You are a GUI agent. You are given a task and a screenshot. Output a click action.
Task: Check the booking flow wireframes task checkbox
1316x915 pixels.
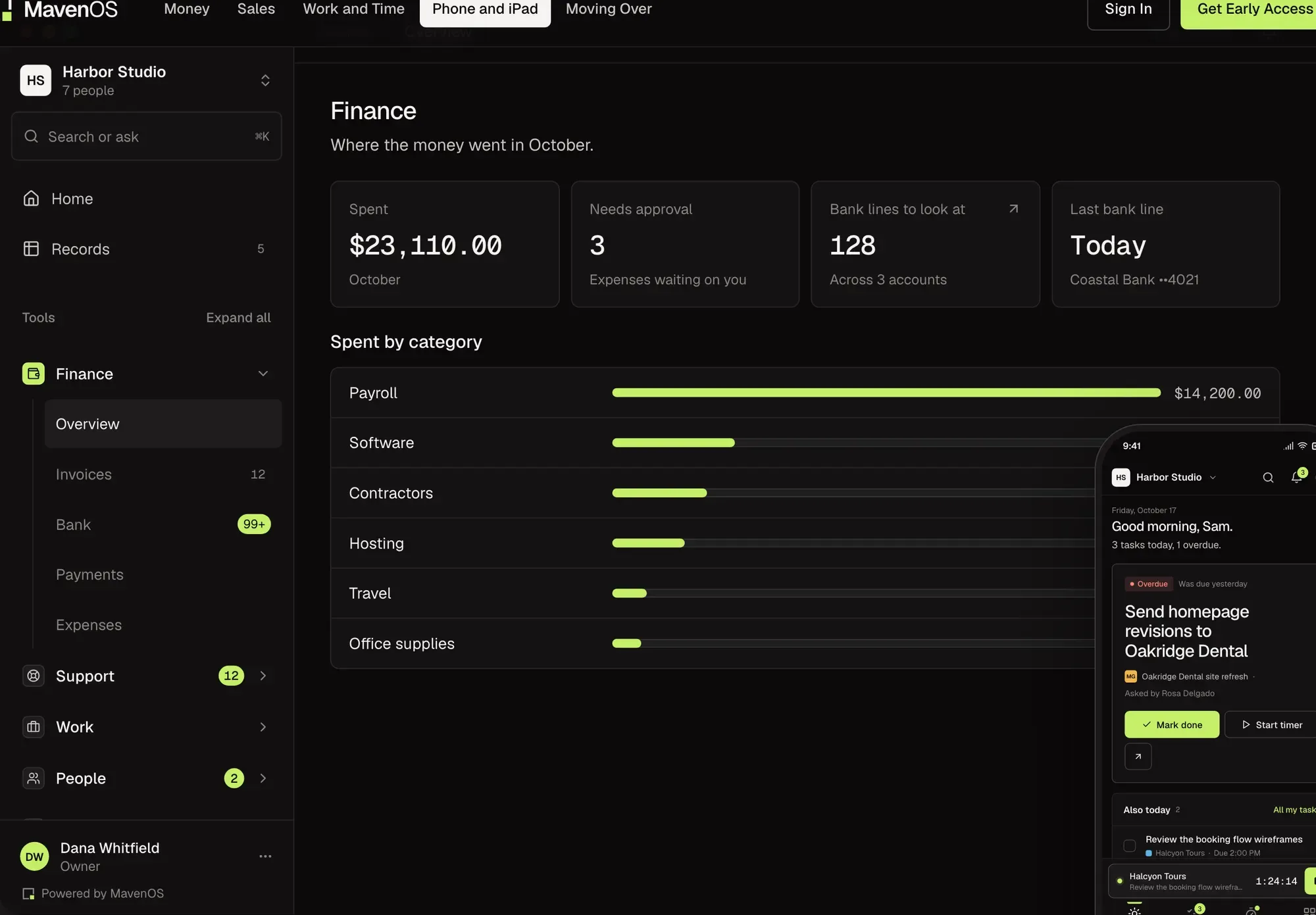tap(1129, 846)
